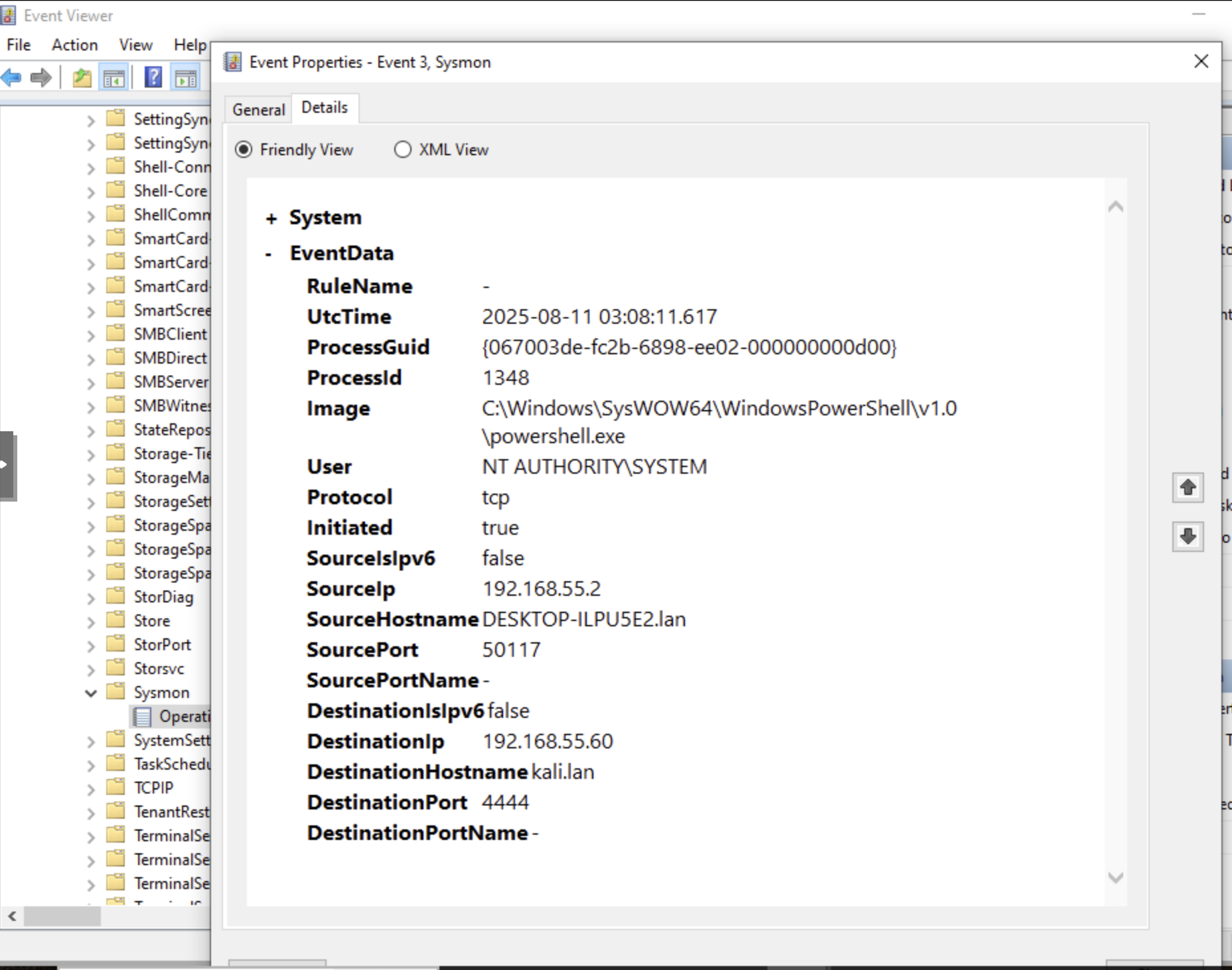Switch to the Details tab

coord(325,107)
